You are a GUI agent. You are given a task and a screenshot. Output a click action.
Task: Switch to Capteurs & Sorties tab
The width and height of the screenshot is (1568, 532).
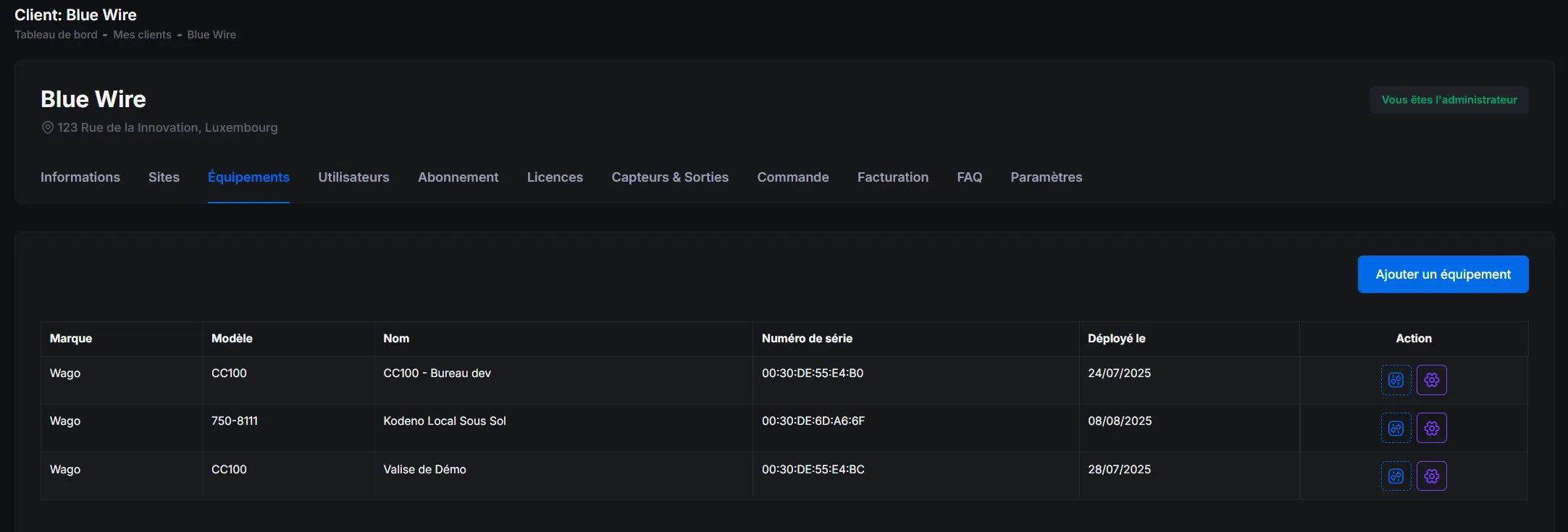[x=670, y=177]
